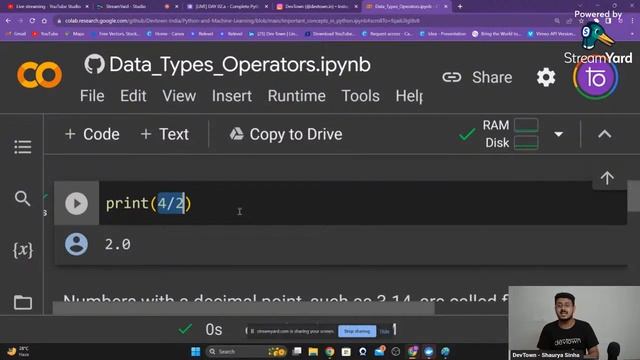Screen dimensions: 640x360
Task: Open the Windows Start menu
Action: 196,351
